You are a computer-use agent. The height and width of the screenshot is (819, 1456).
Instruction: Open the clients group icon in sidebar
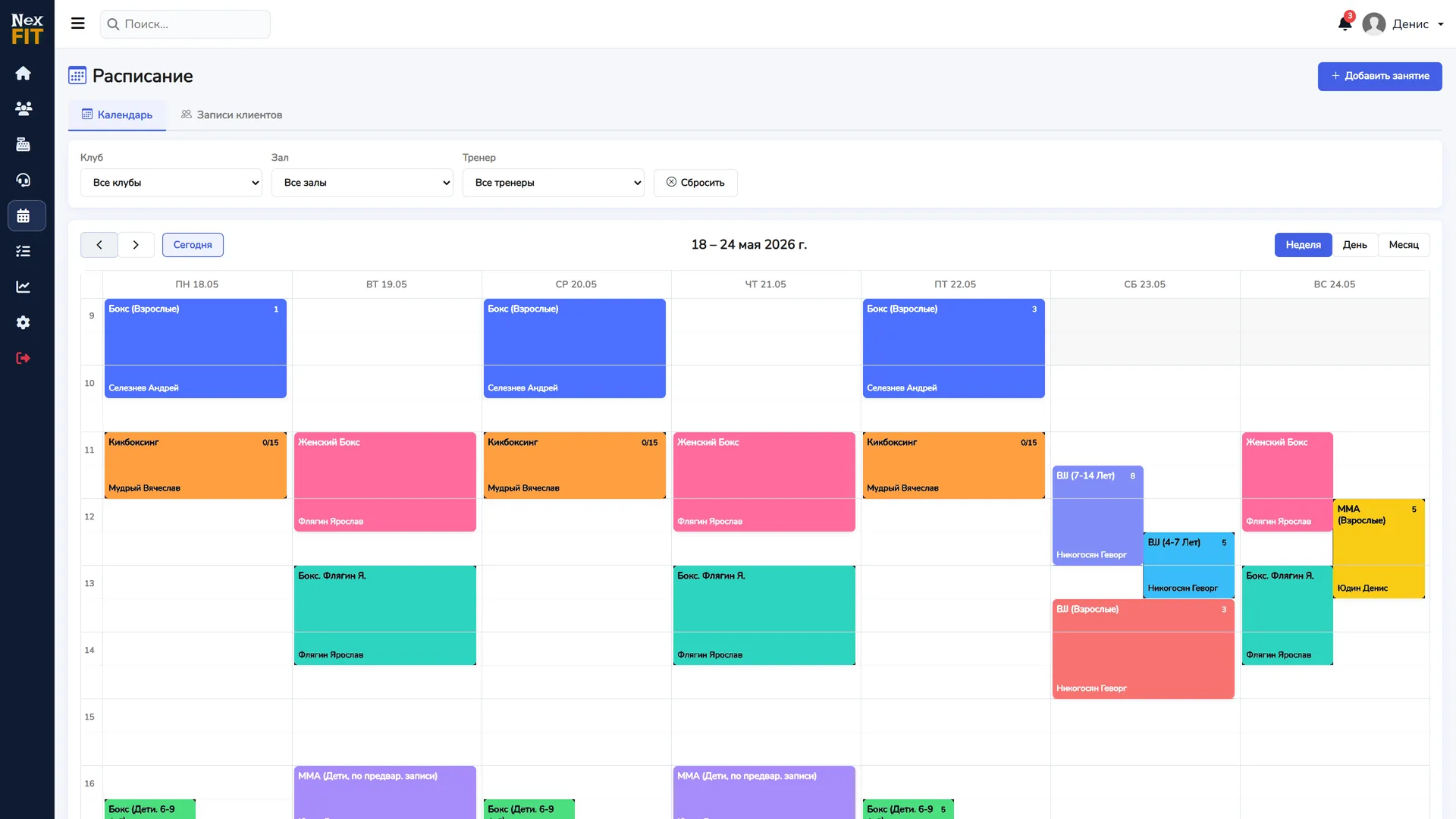pos(24,108)
